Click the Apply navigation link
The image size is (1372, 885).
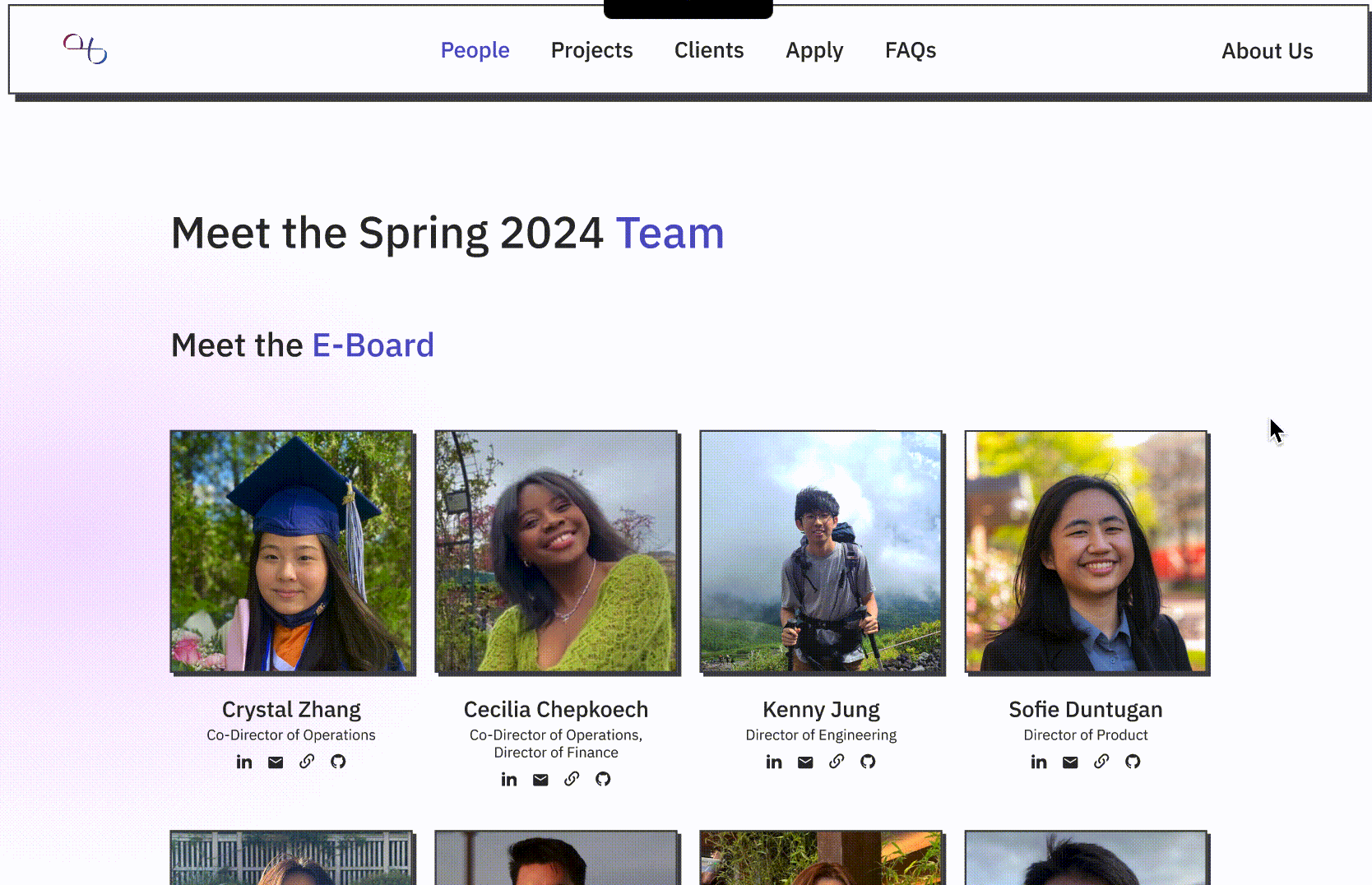(x=813, y=50)
